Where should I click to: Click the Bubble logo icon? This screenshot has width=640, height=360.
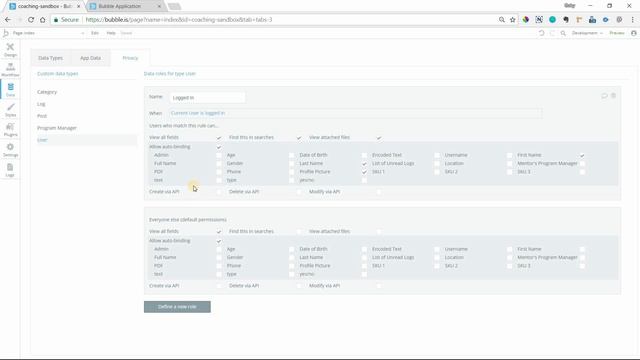(5, 33)
